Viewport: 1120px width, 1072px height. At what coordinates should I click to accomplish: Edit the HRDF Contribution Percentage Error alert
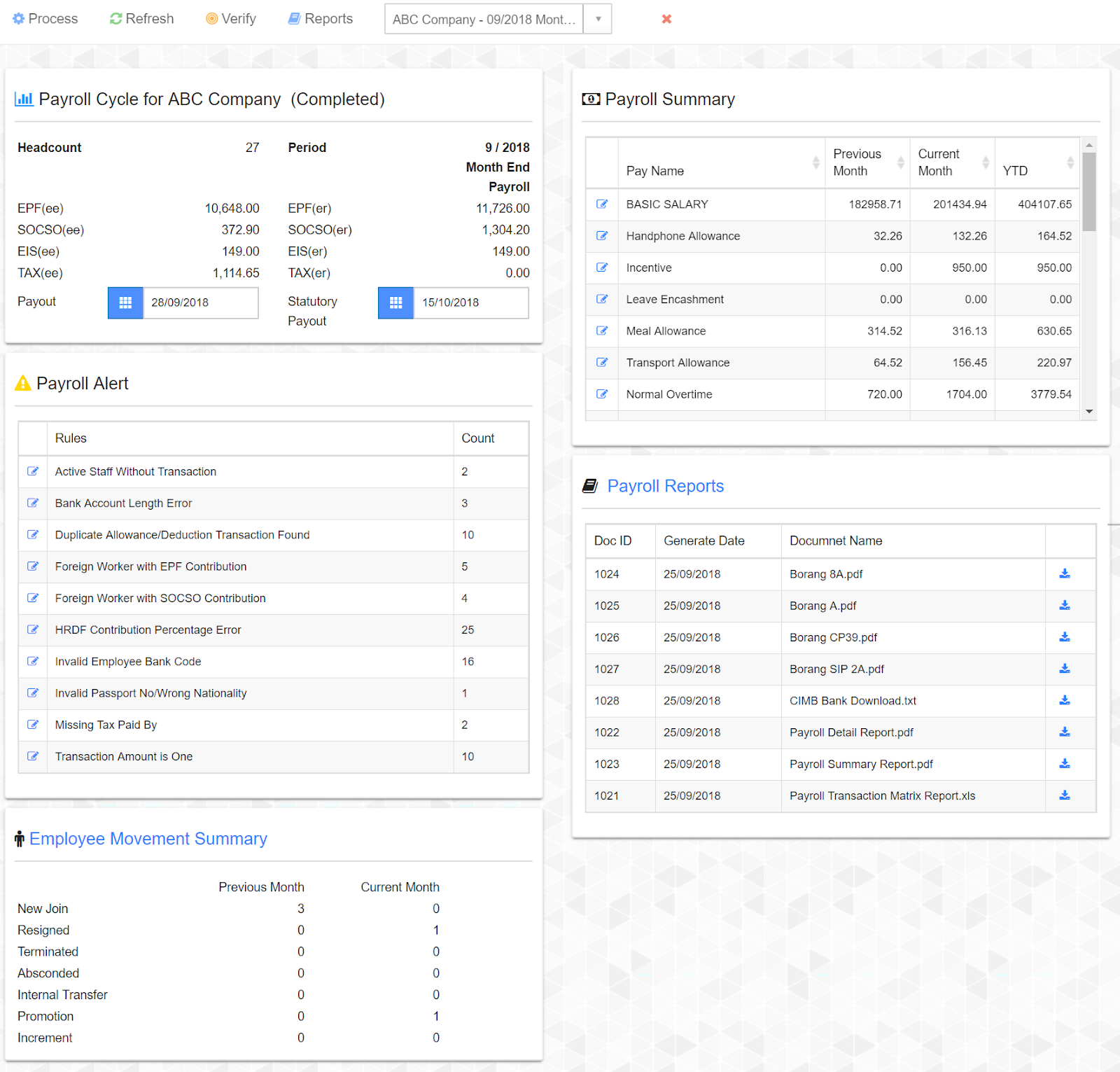tap(32, 629)
